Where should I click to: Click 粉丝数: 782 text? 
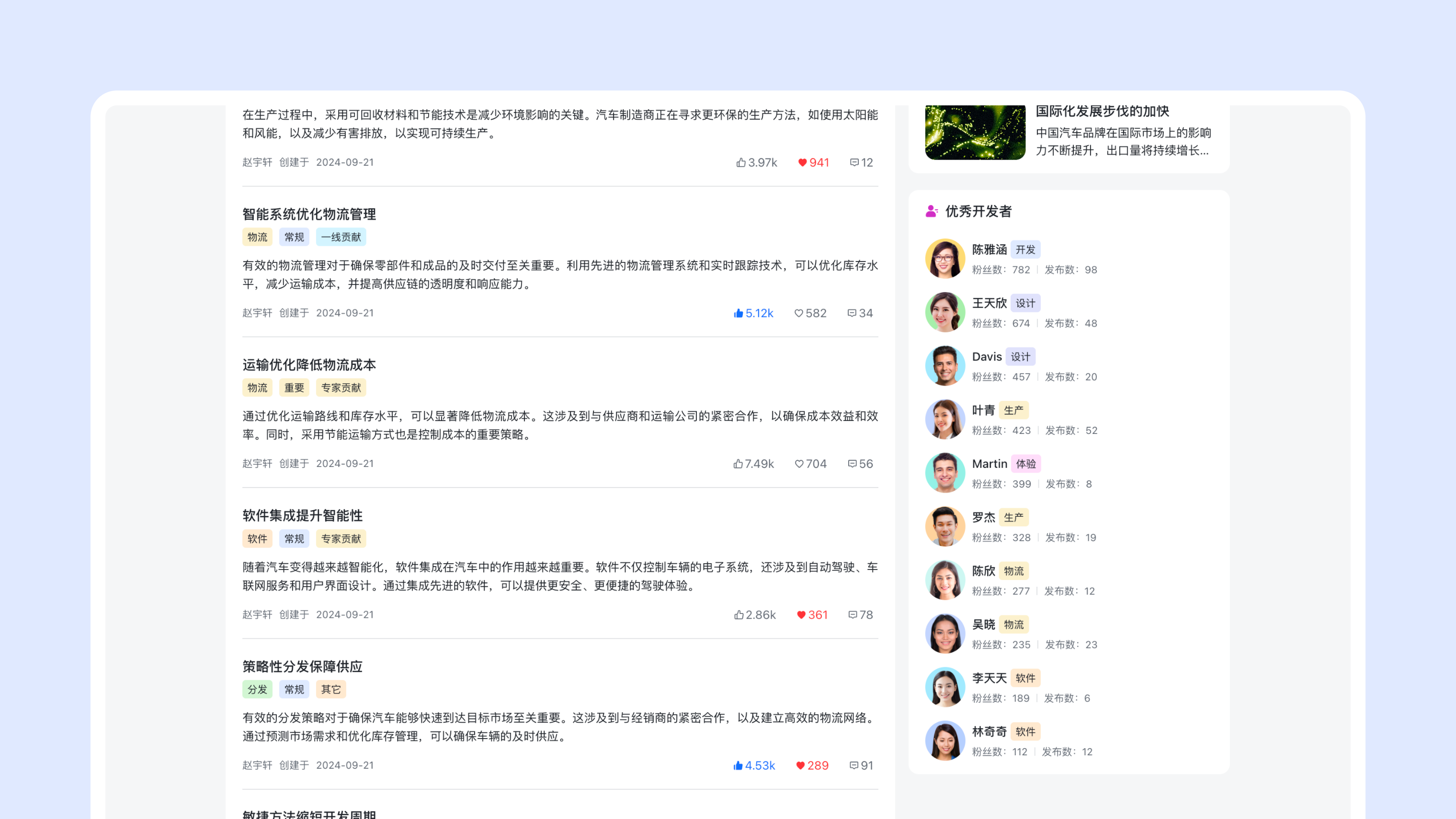click(1001, 270)
